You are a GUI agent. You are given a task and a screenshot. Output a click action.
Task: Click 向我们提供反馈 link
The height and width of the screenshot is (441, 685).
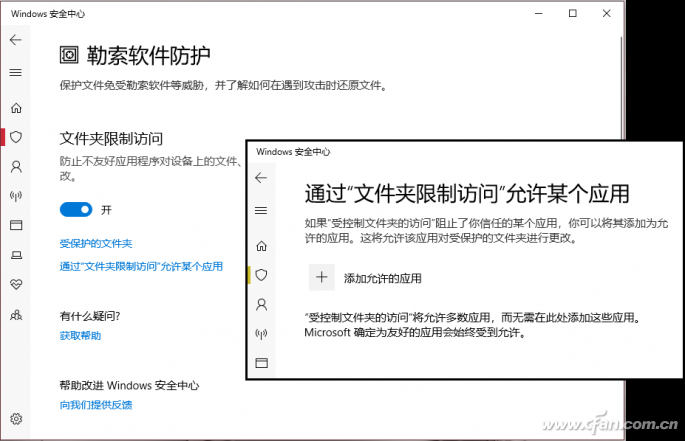(96, 405)
